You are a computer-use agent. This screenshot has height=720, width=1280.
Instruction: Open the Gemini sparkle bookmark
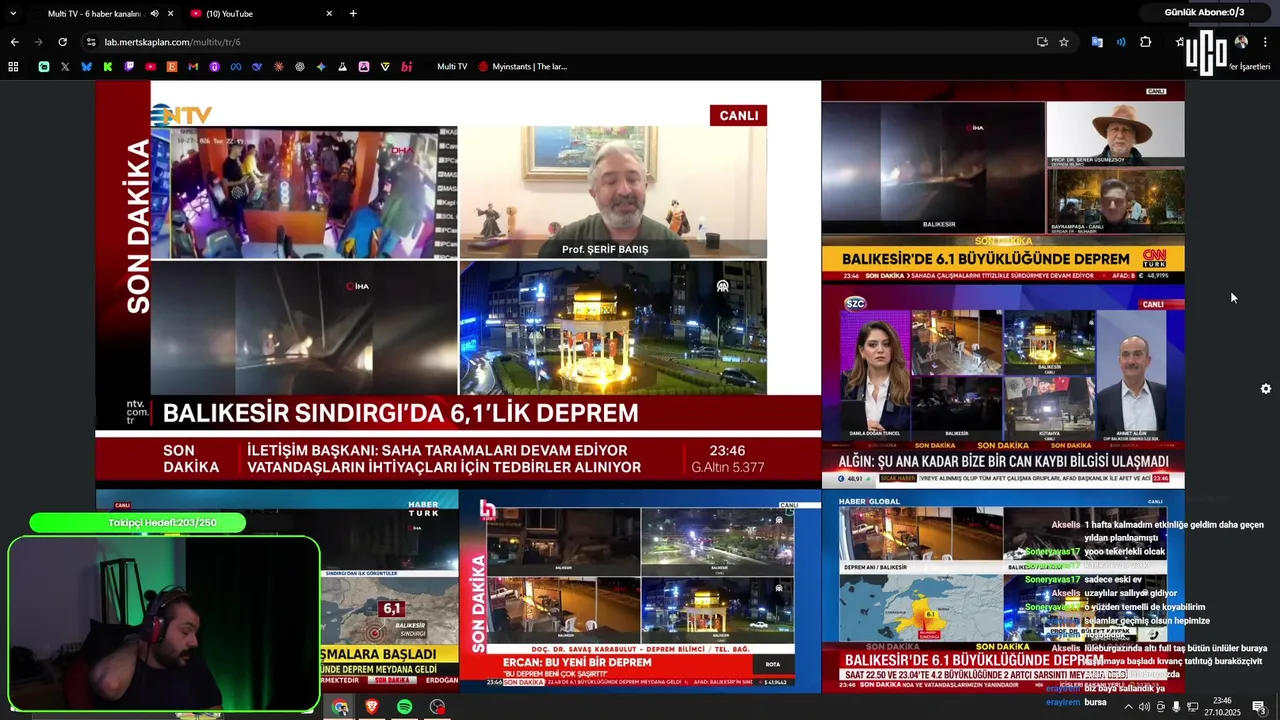pyautogui.click(x=321, y=67)
